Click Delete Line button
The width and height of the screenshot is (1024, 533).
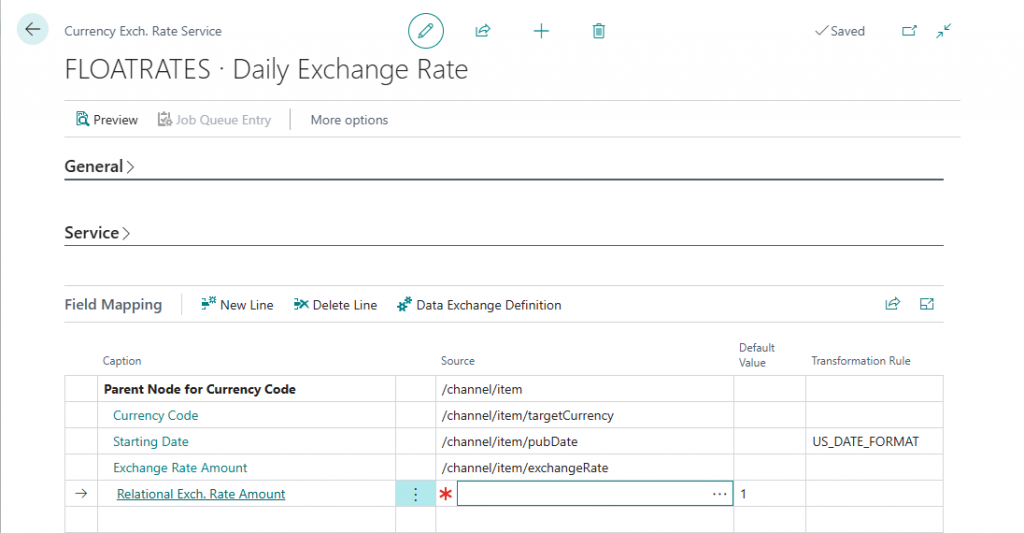click(335, 305)
